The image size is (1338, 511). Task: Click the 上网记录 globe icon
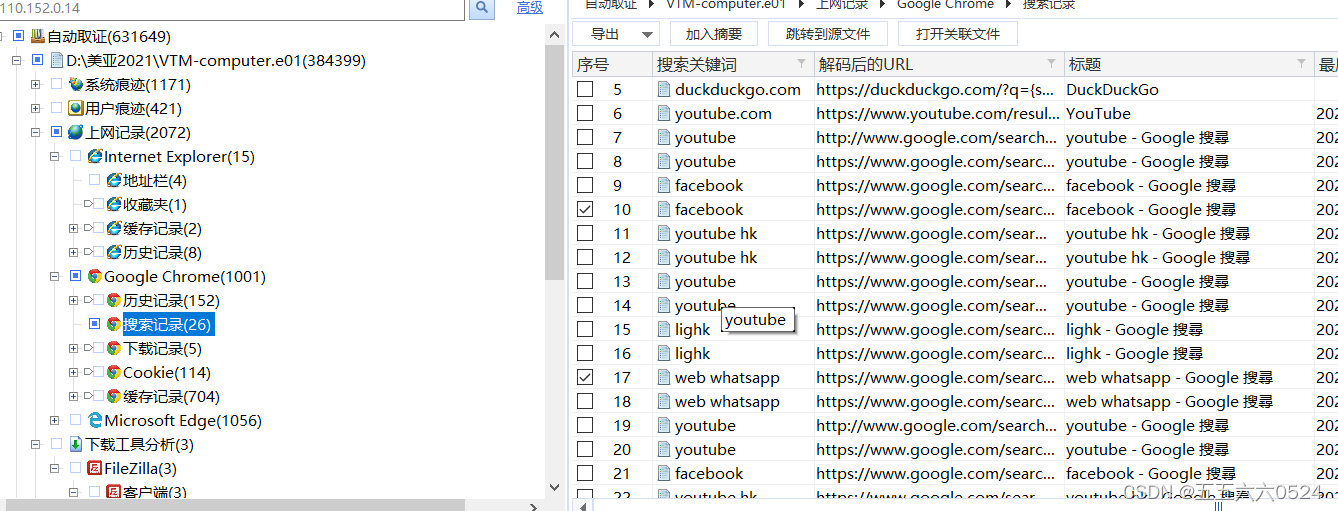[76, 133]
